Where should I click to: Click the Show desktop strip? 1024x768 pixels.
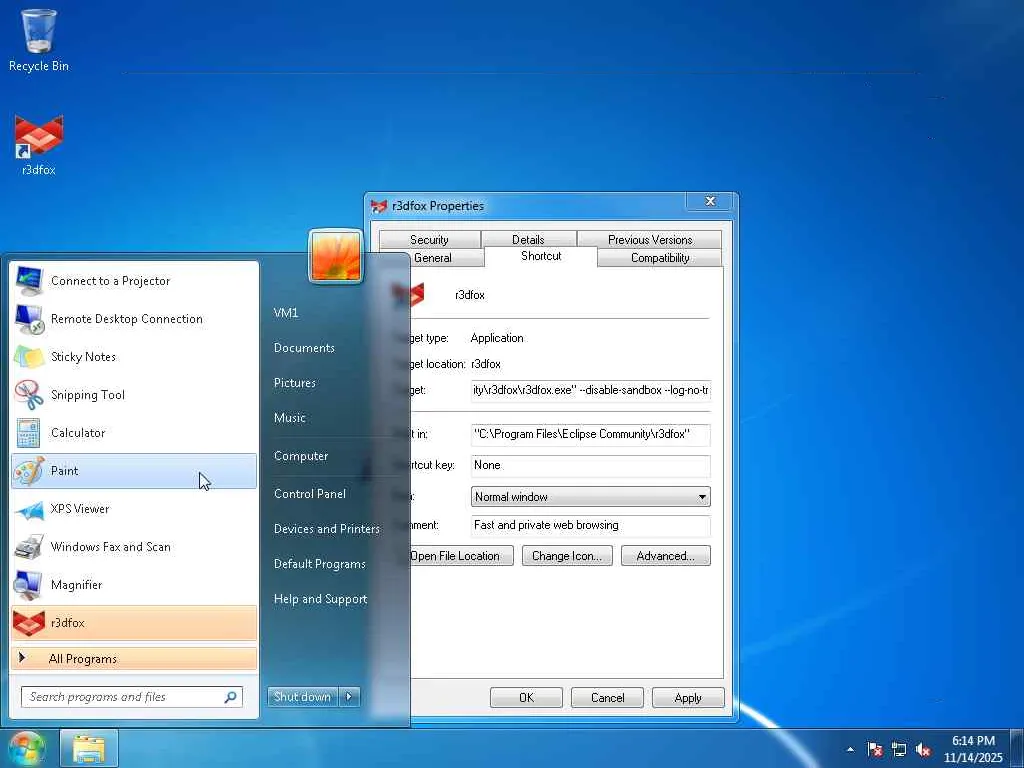point(1018,748)
